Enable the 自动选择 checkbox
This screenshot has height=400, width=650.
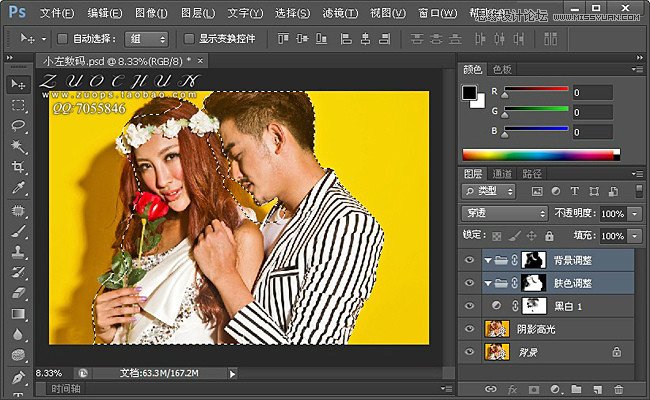[62, 39]
